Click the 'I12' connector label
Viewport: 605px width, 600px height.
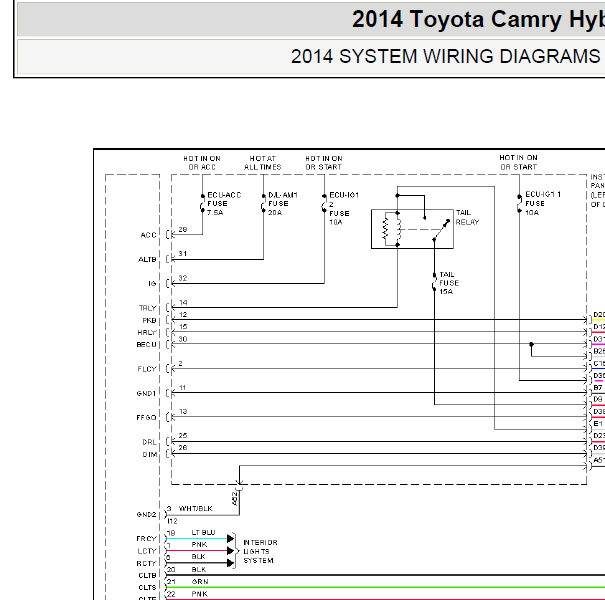172,521
